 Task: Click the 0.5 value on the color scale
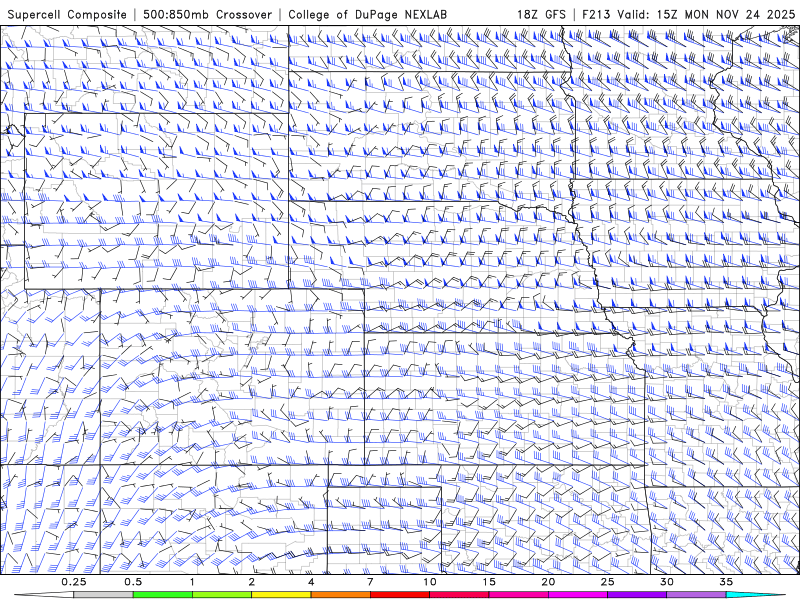(133, 582)
